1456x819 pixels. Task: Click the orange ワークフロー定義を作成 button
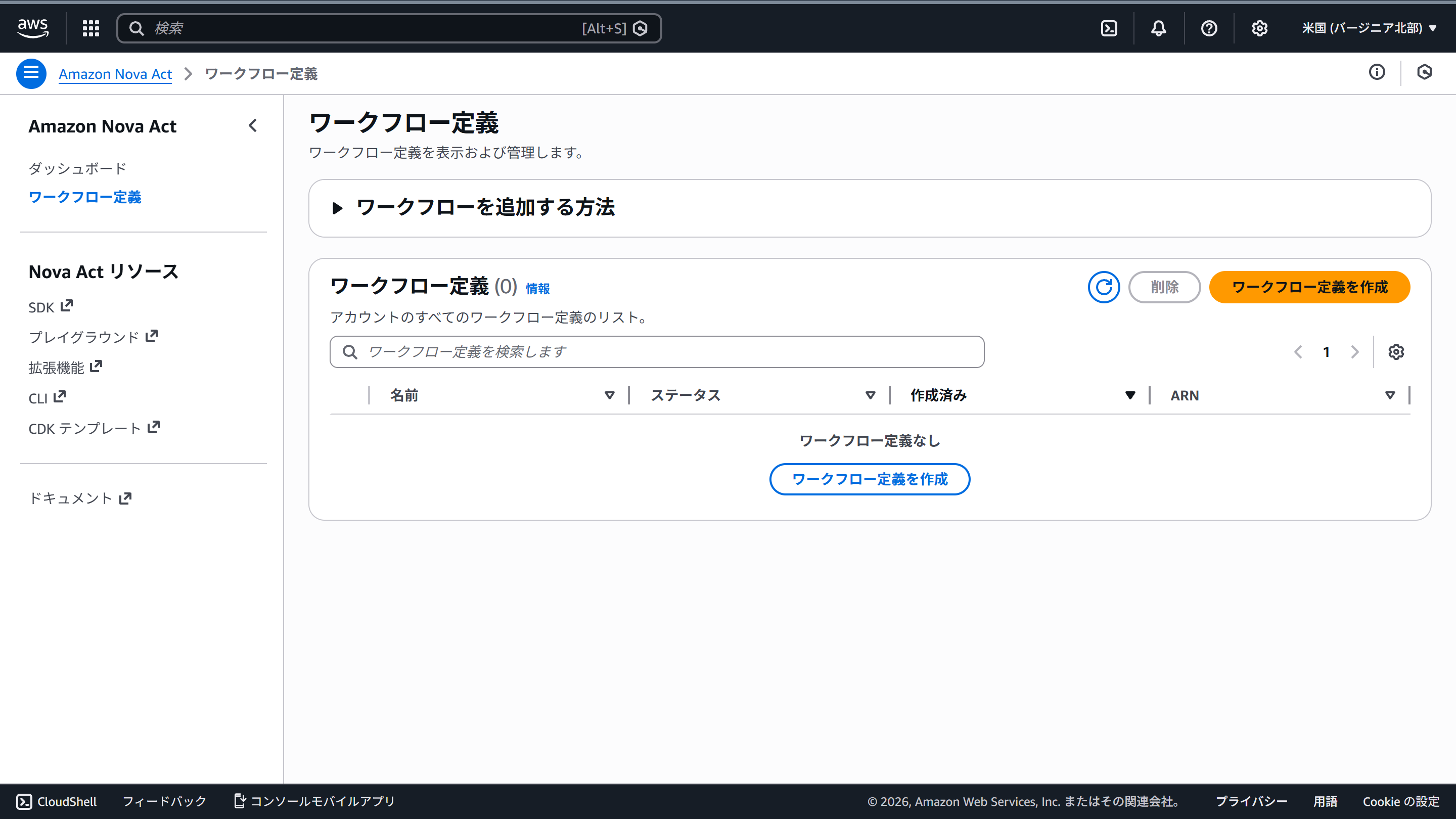tap(1309, 287)
